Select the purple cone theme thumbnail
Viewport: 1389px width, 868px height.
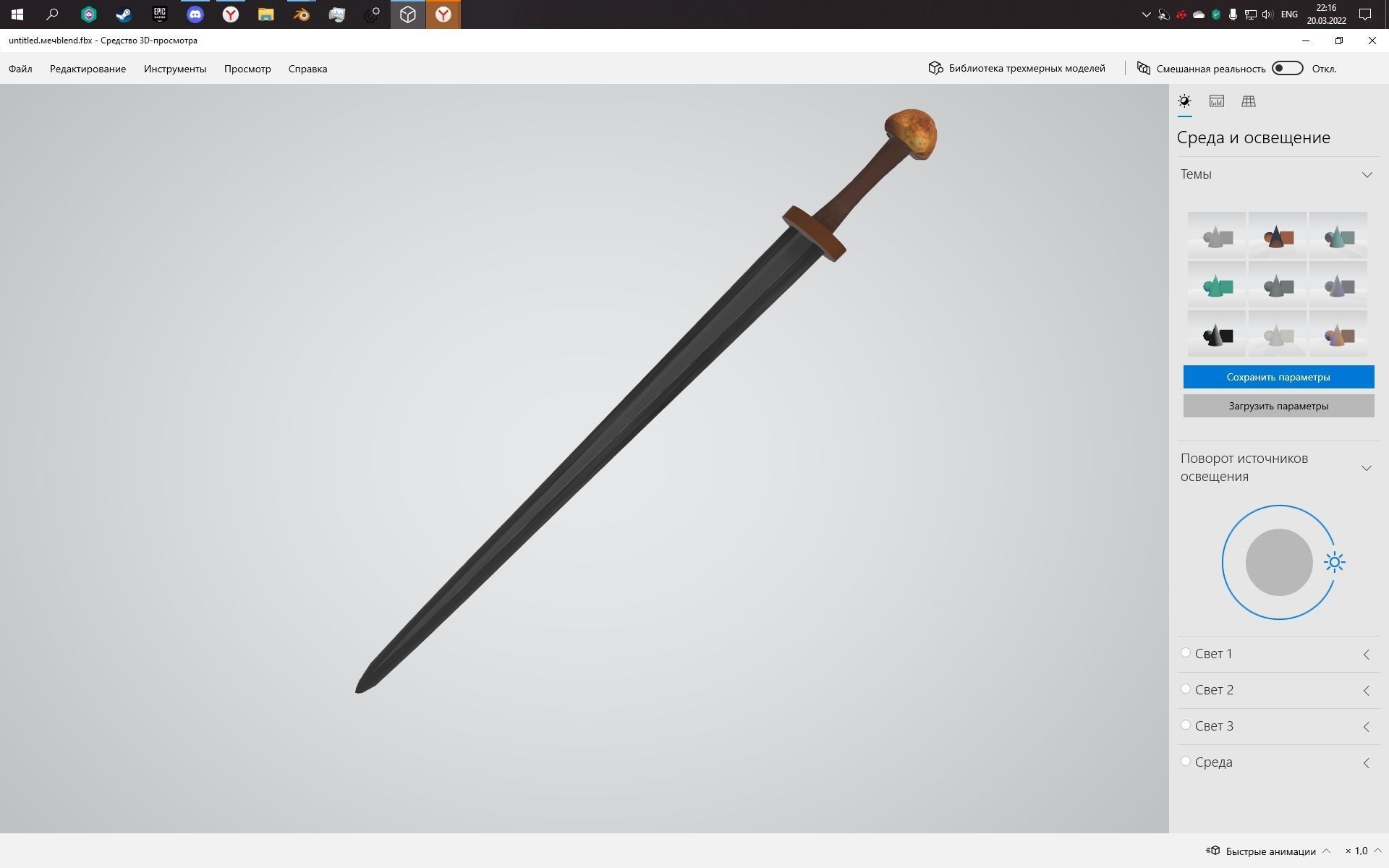1338,284
